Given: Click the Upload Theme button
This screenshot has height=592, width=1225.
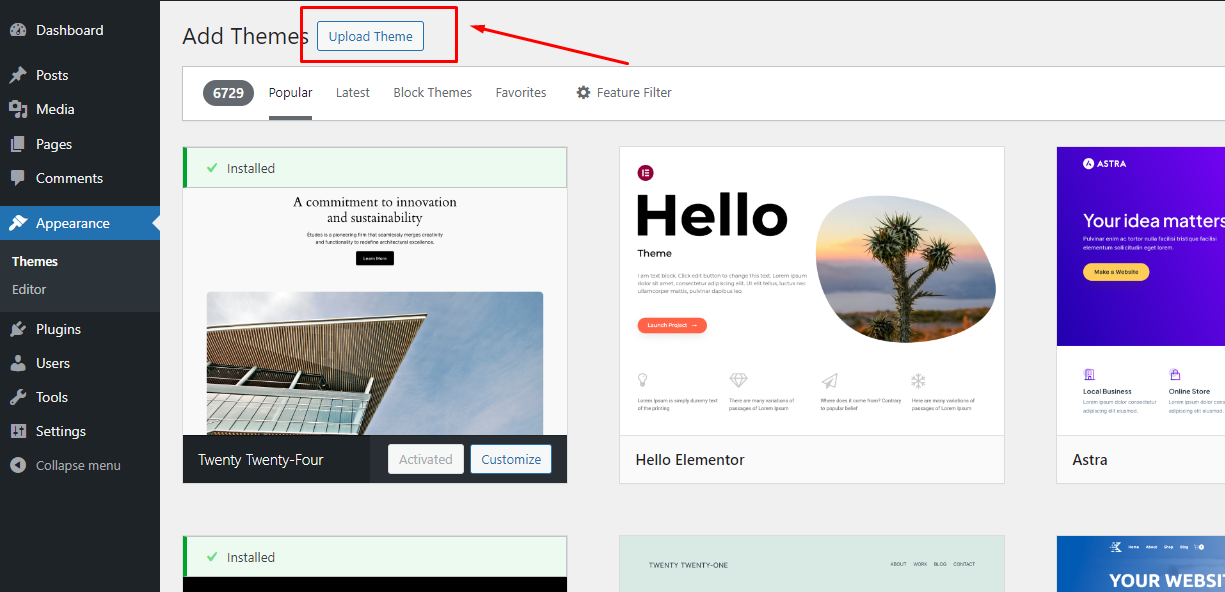Looking at the screenshot, I should click(x=370, y=36).
